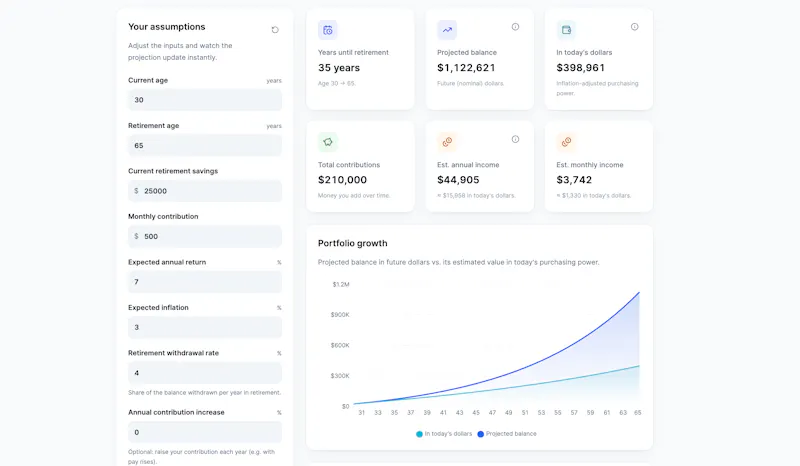Edit the Expected annual return field

[x=205, y=282]
